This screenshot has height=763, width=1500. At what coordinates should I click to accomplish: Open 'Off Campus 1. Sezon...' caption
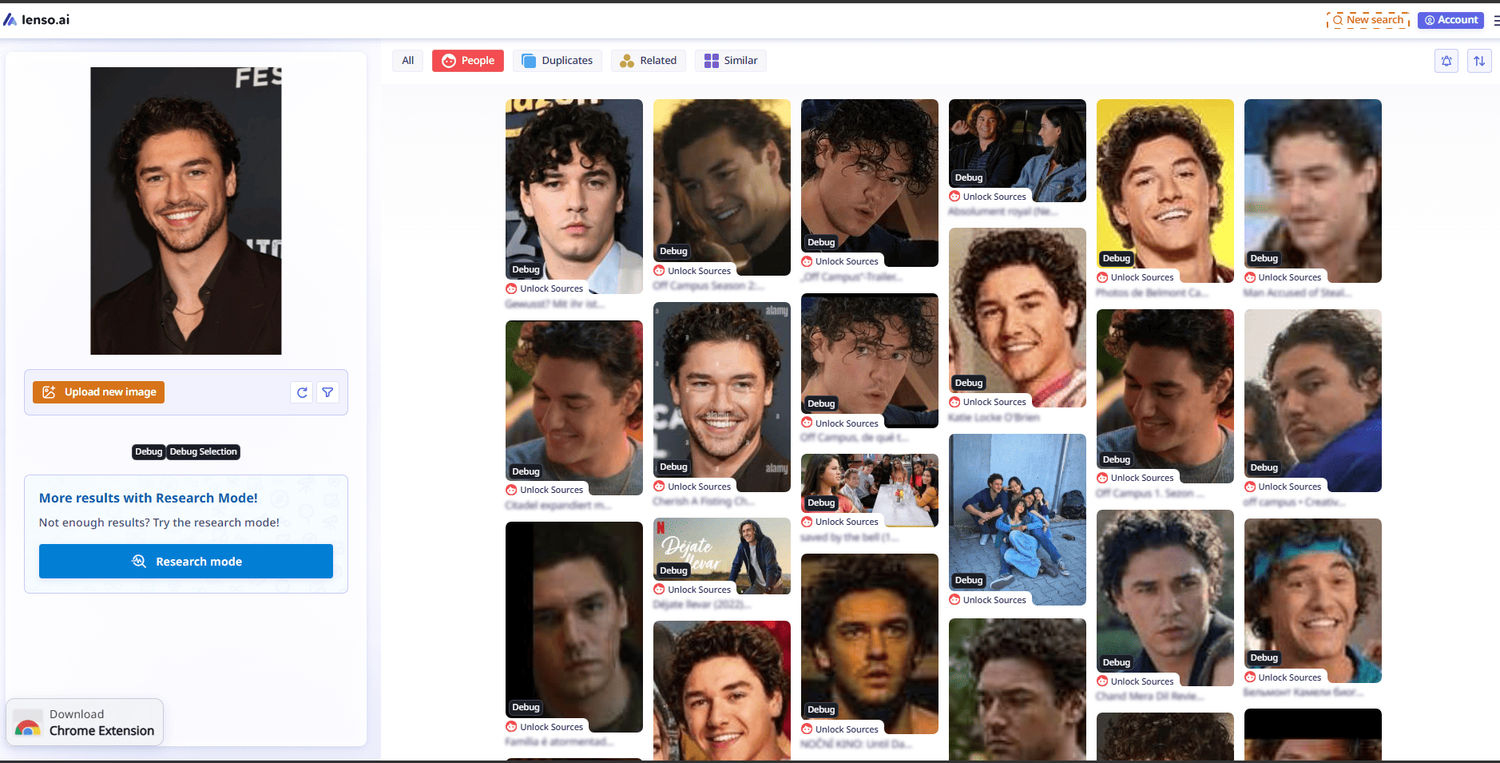point(1150,494)
